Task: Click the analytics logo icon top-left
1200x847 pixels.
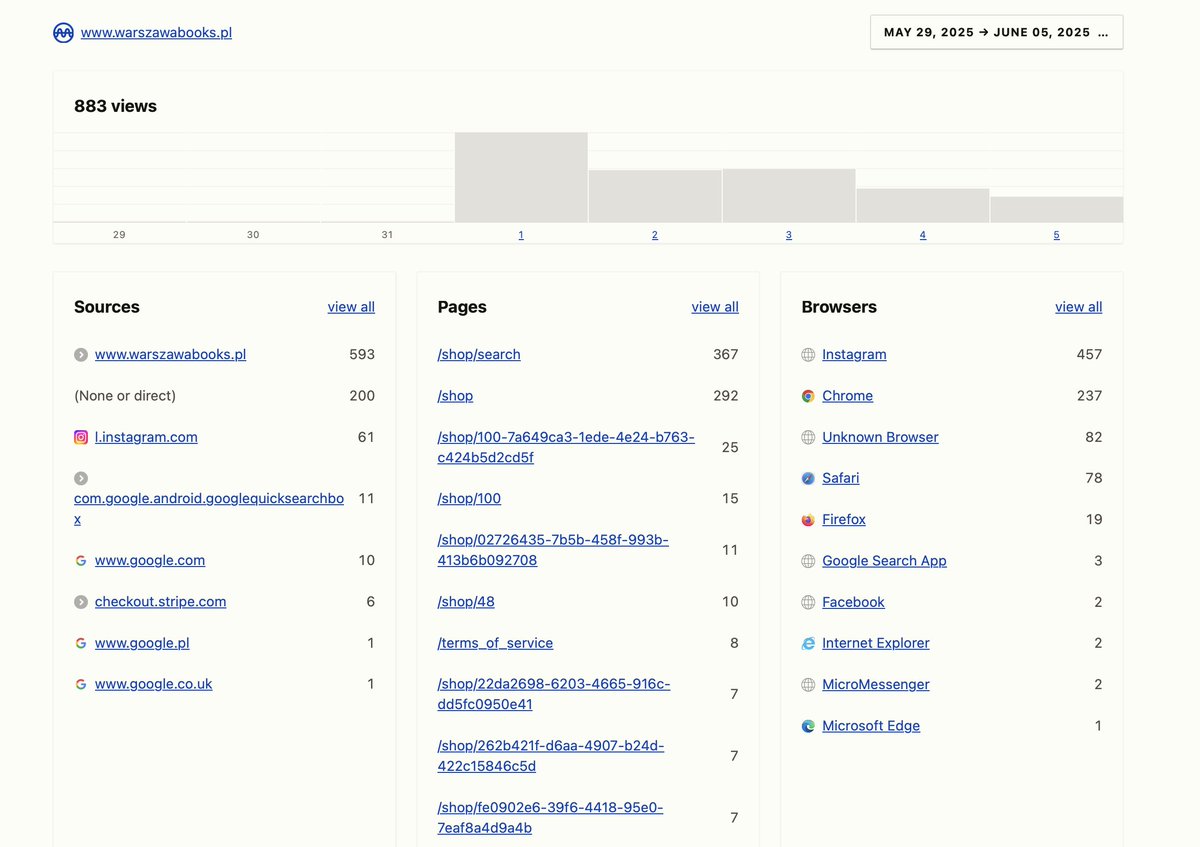Action: (x=63, y=32)
